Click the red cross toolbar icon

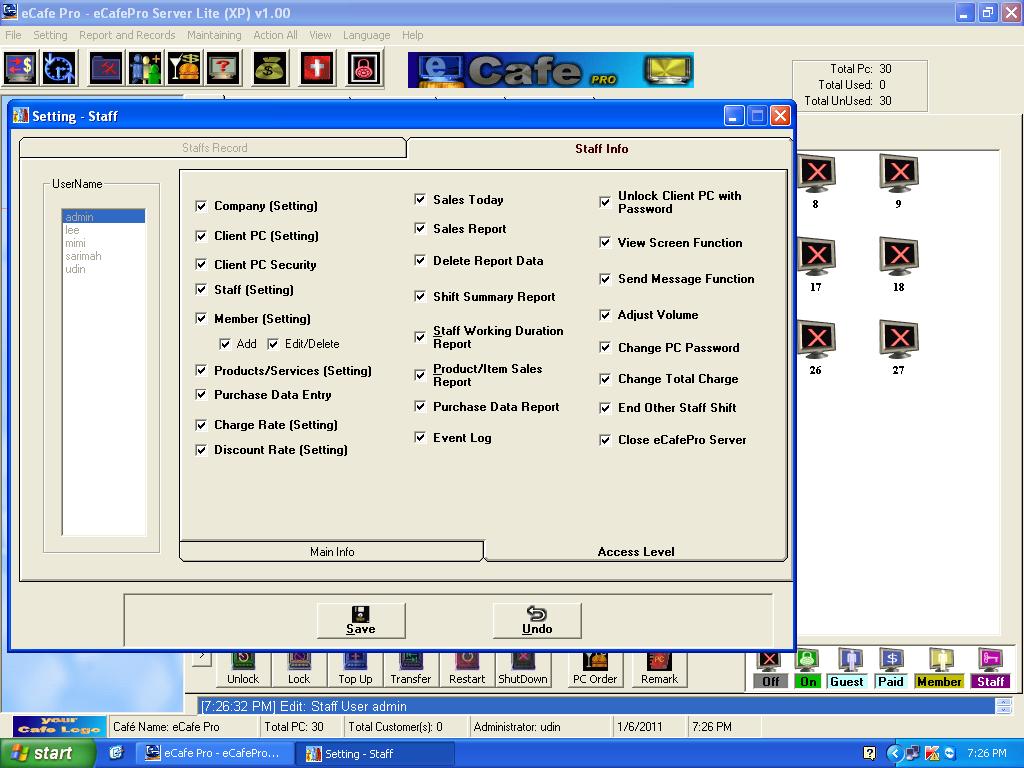(x=317, y=68)
